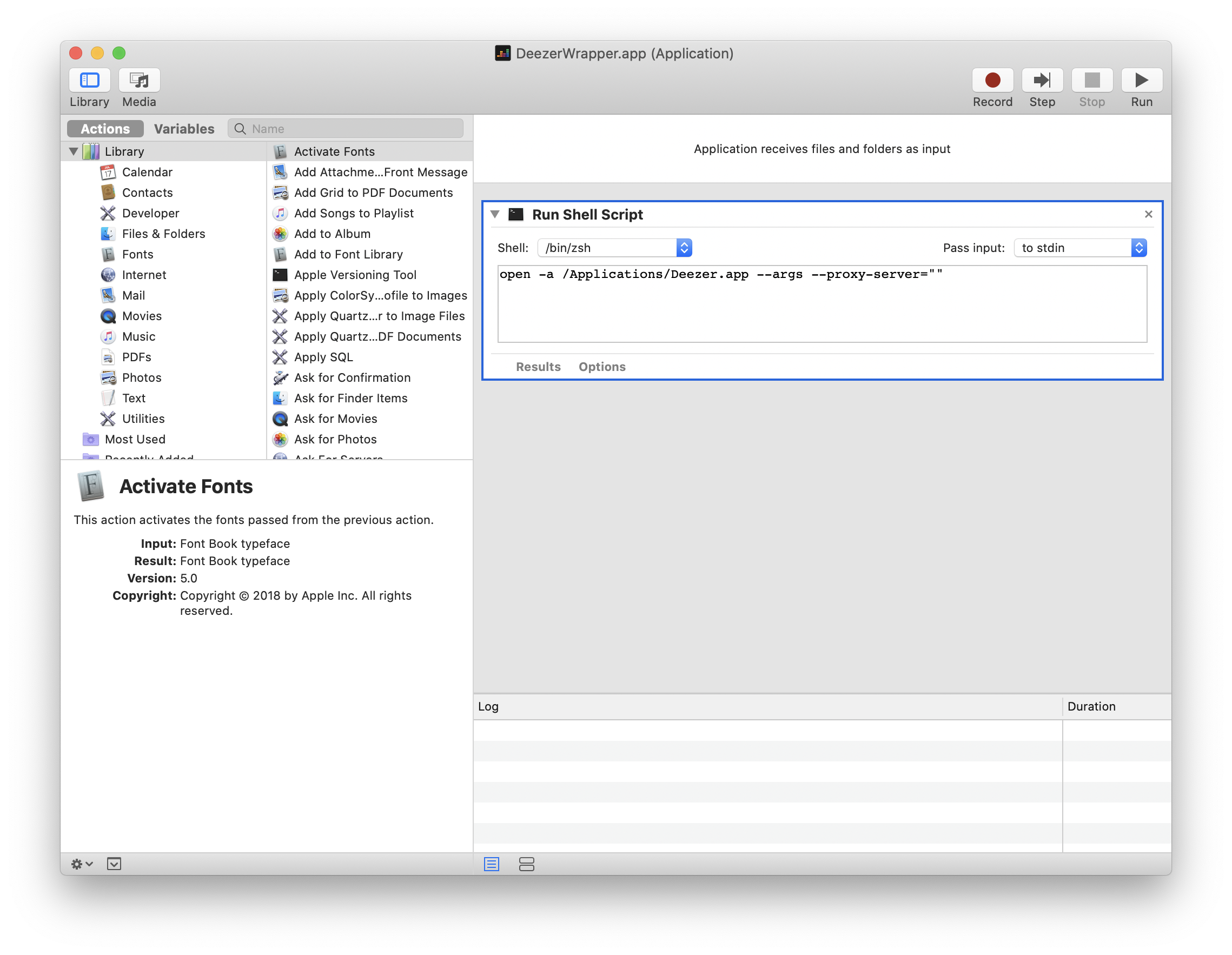Select the Text category
Image resolution: width=1232 pixels, height=955 pixels.
click(134, 398)
